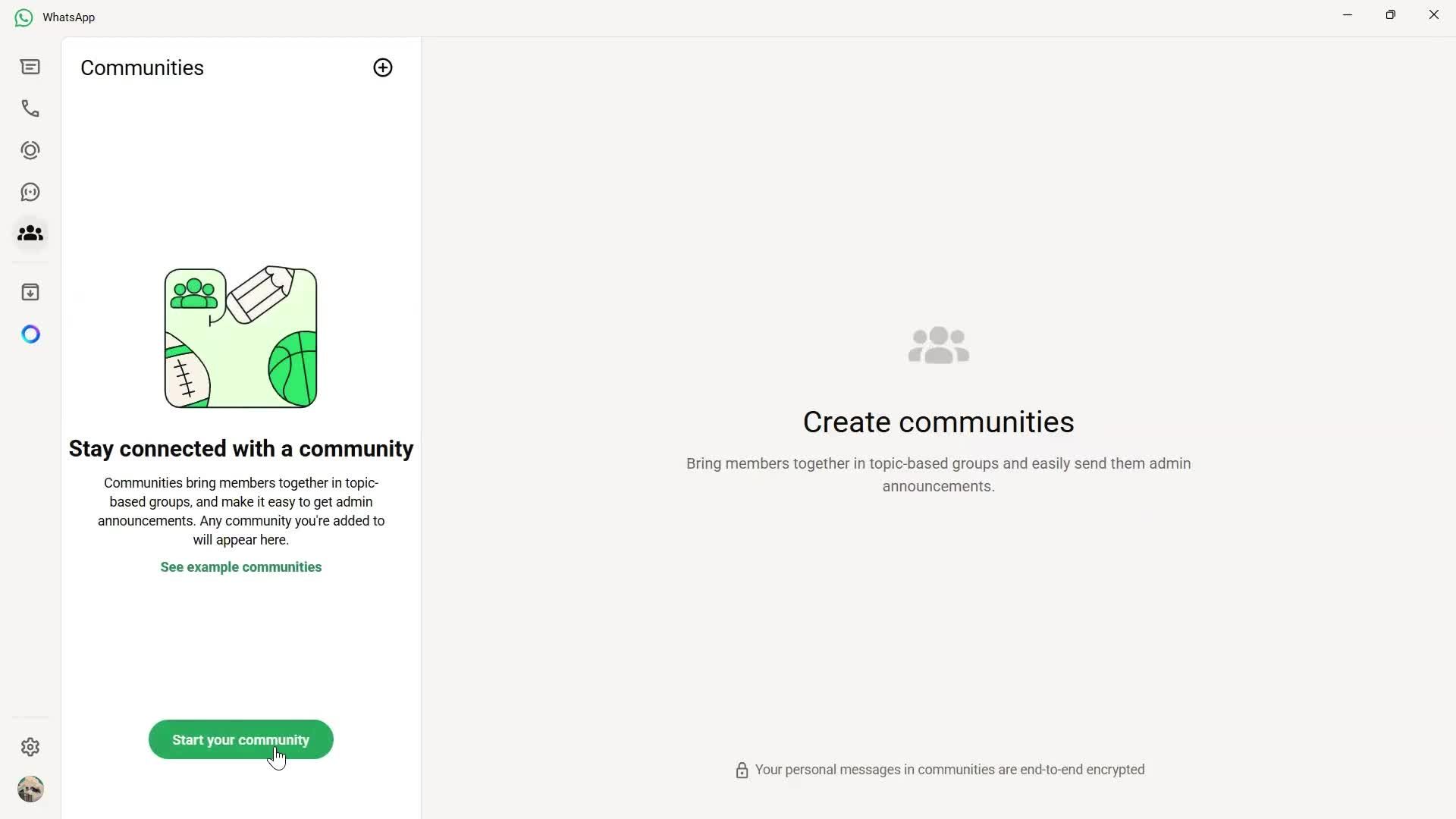The width and height of the screenshot is (1456, 819).
Task: Open Archived chats
Action: coord(30,292)
